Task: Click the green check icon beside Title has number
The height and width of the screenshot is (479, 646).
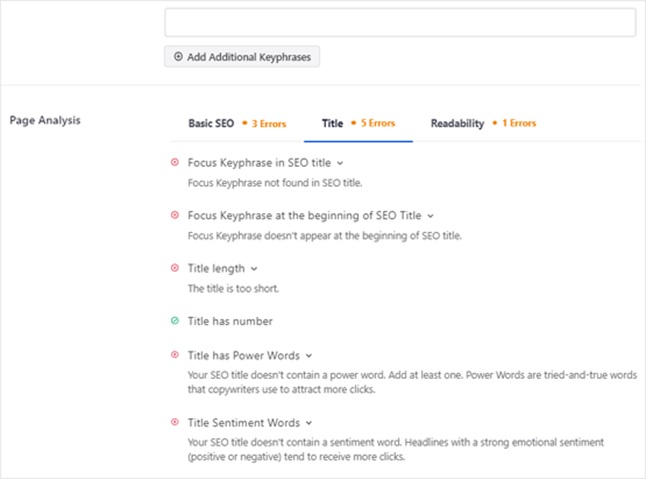Action: [x=176, y=321]
